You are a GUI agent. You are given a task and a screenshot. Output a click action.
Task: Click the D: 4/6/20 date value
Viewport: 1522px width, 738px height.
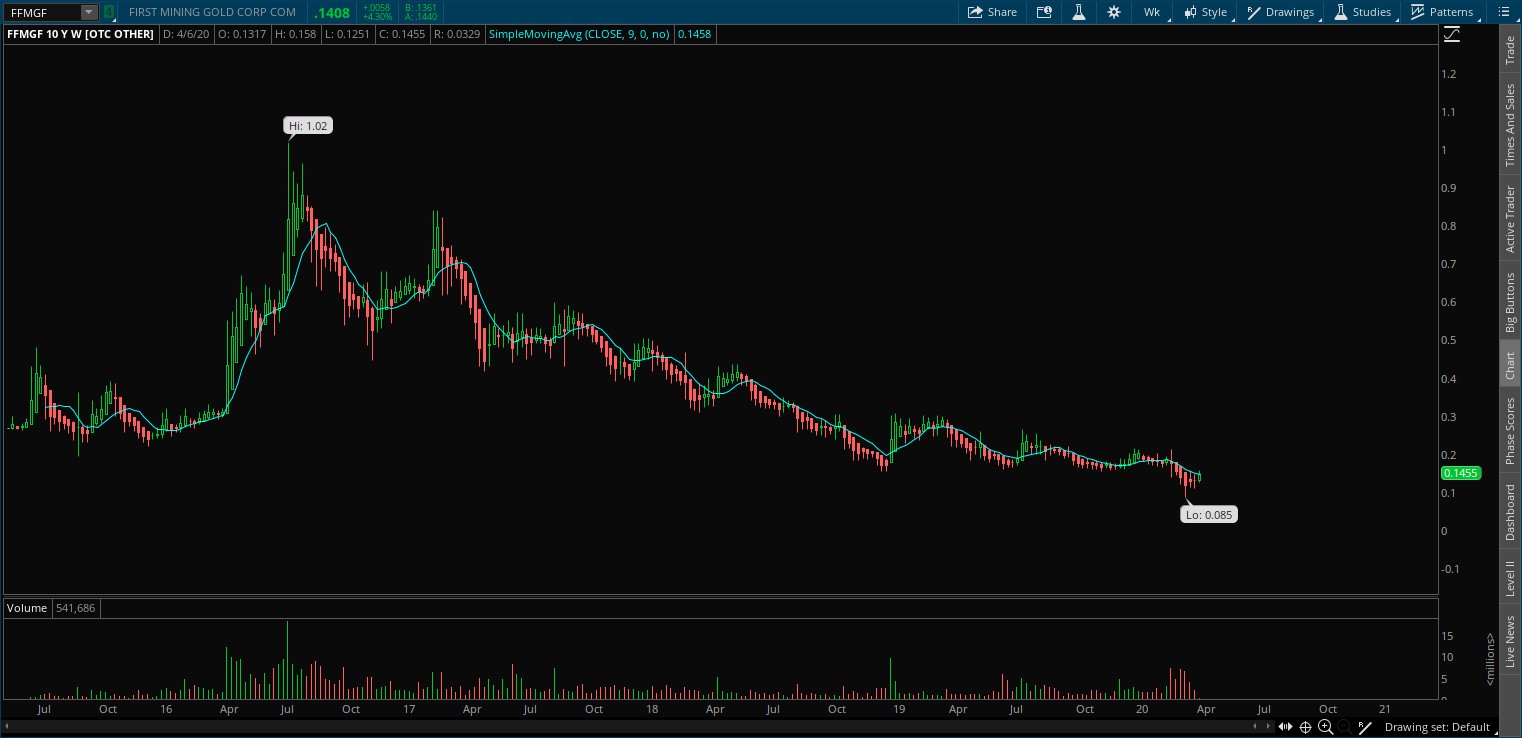click(187, 34)
